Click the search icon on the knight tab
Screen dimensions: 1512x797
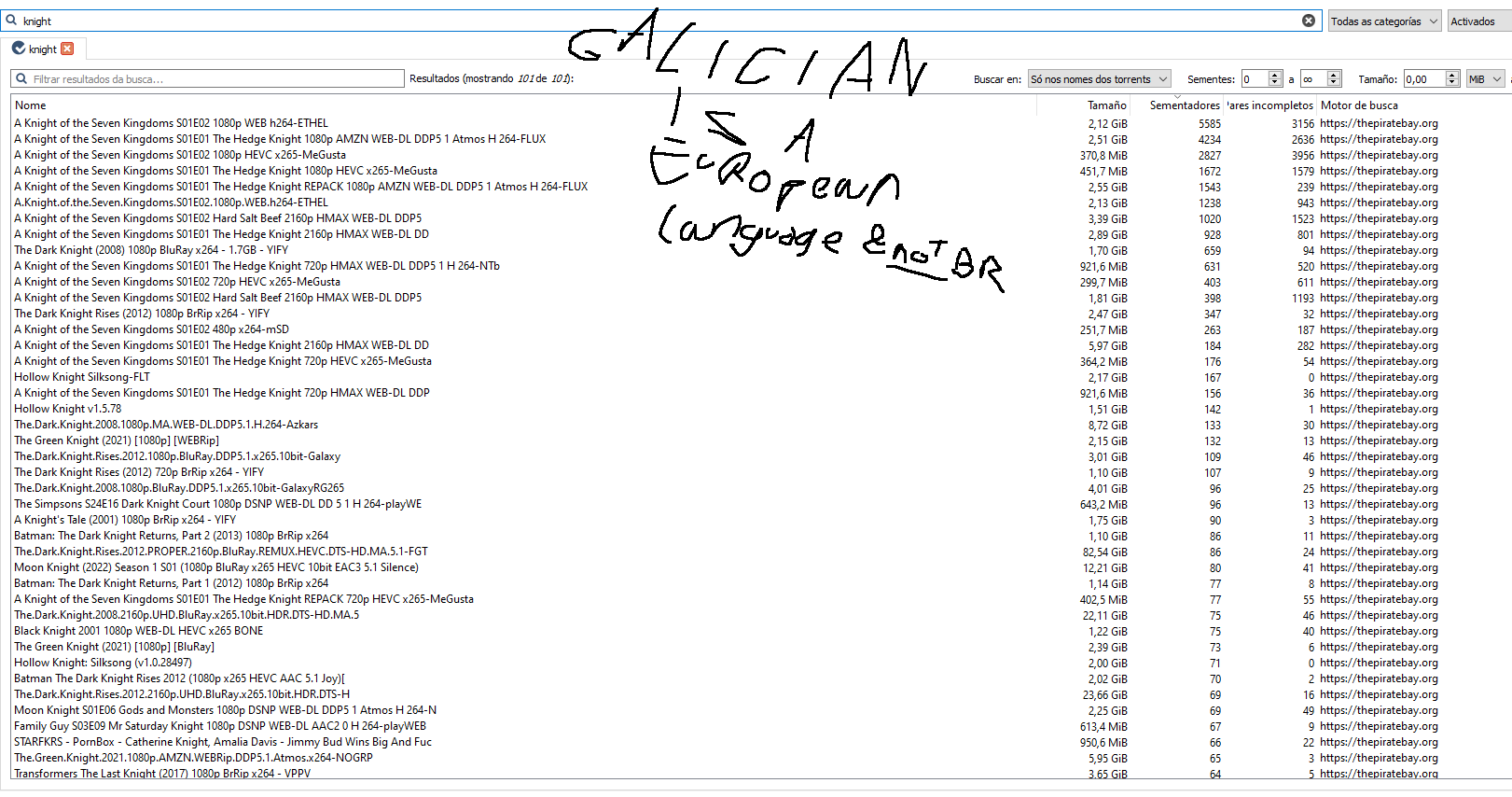click(x=19, y=49)
